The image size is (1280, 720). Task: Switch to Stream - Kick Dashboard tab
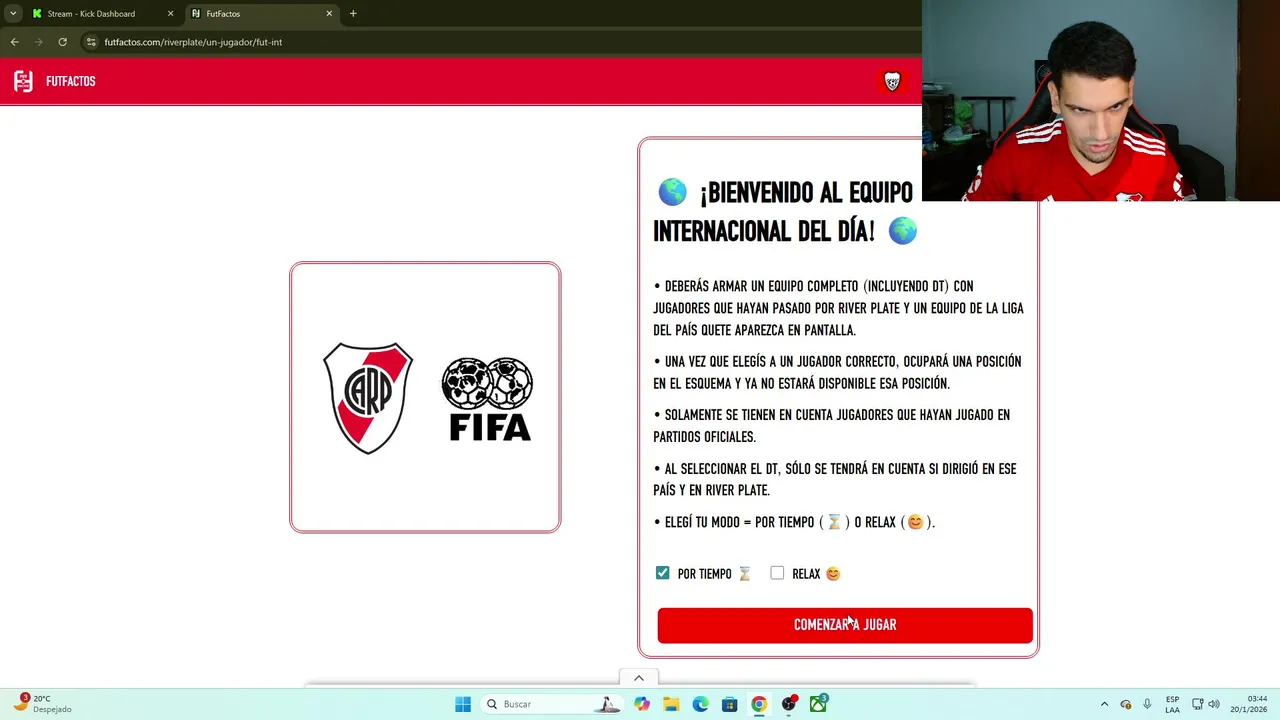(x=90, y=14)
